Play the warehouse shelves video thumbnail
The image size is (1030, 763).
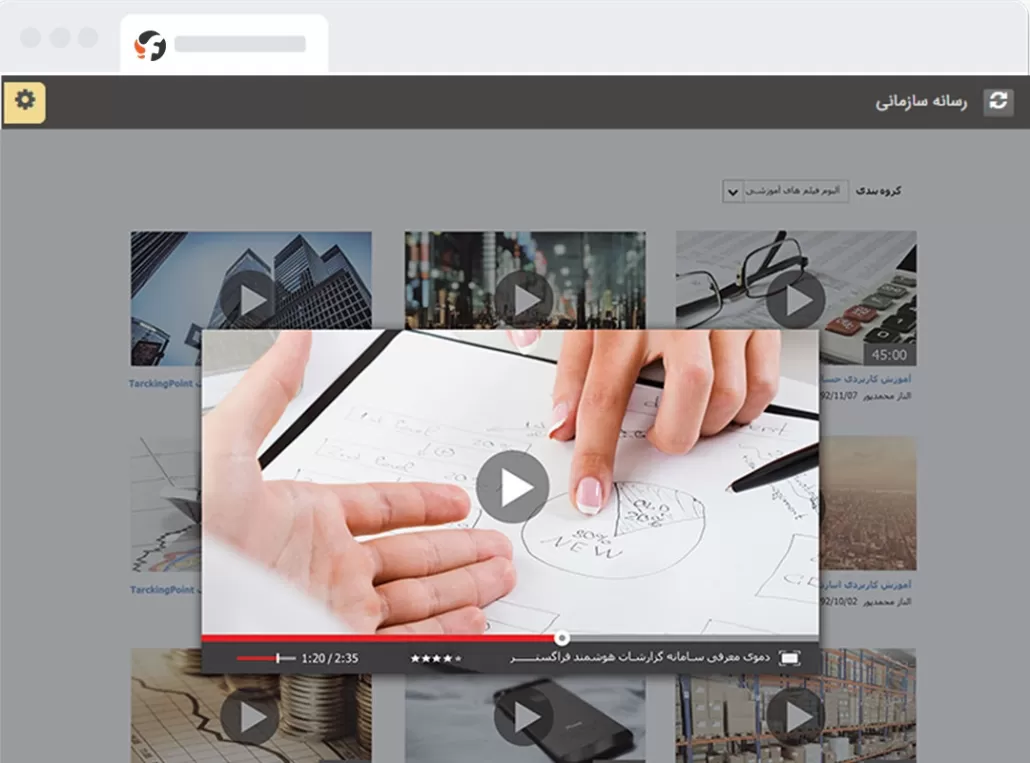tap(796, 716)
